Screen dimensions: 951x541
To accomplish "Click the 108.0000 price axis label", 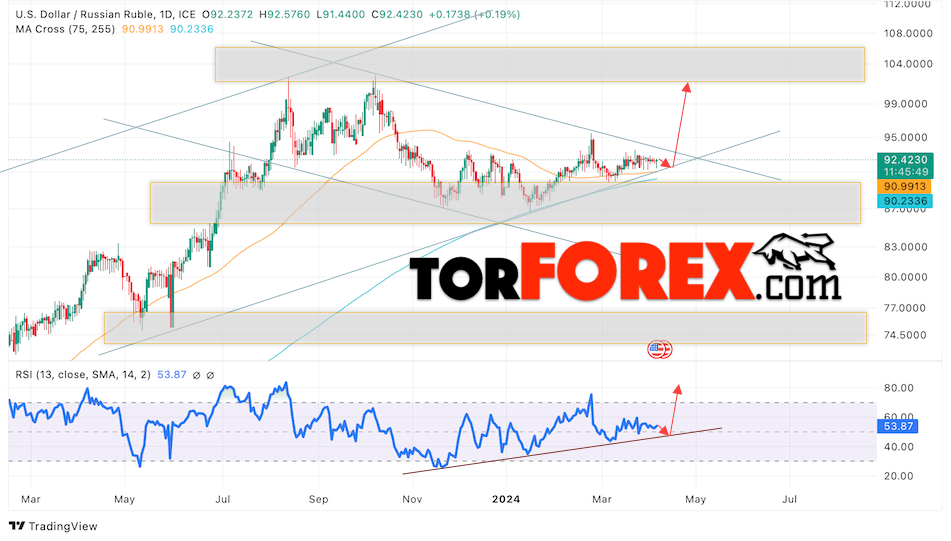I will 908,33.
